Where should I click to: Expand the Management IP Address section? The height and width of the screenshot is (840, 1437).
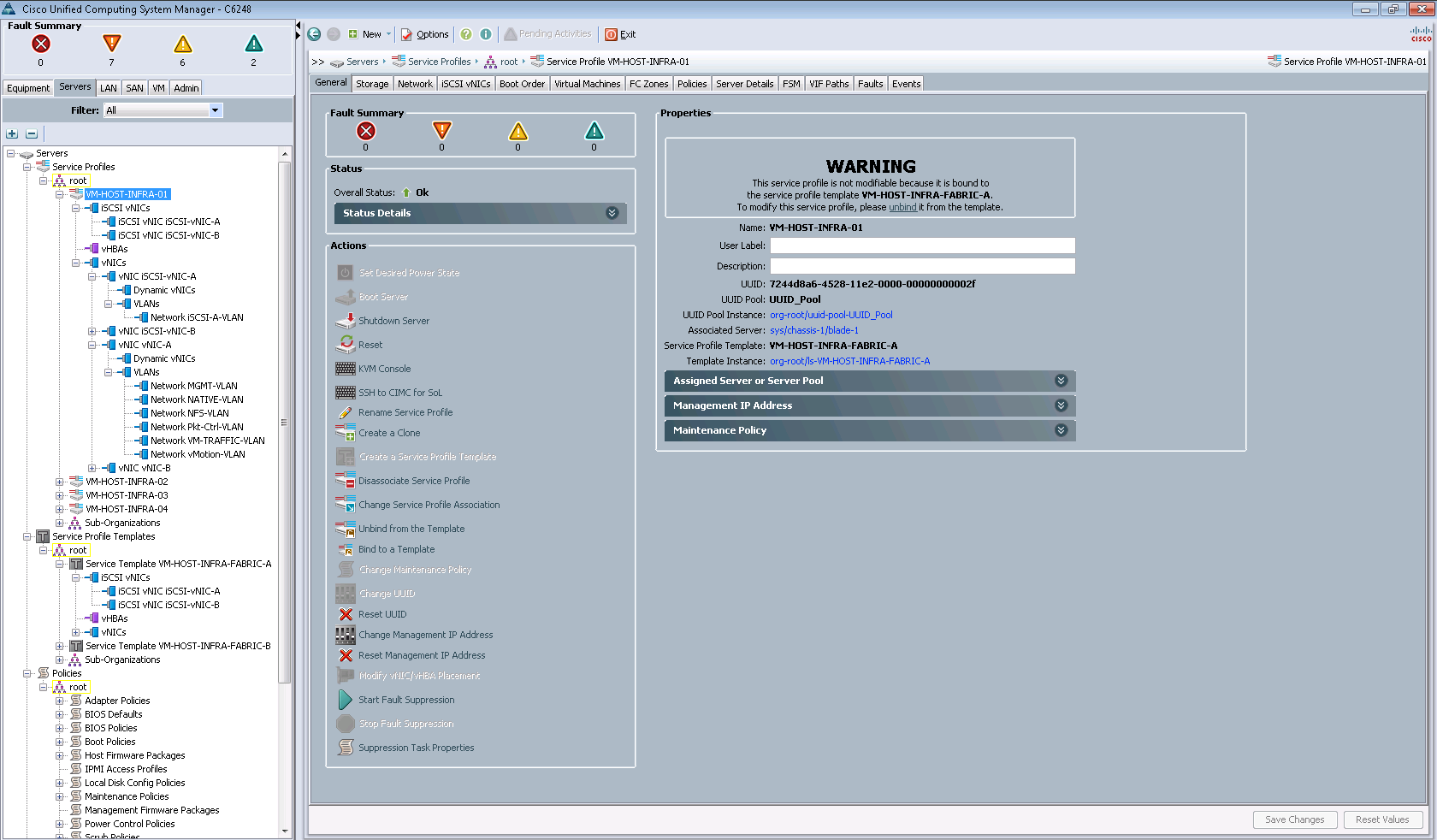(x=870, y=405)
